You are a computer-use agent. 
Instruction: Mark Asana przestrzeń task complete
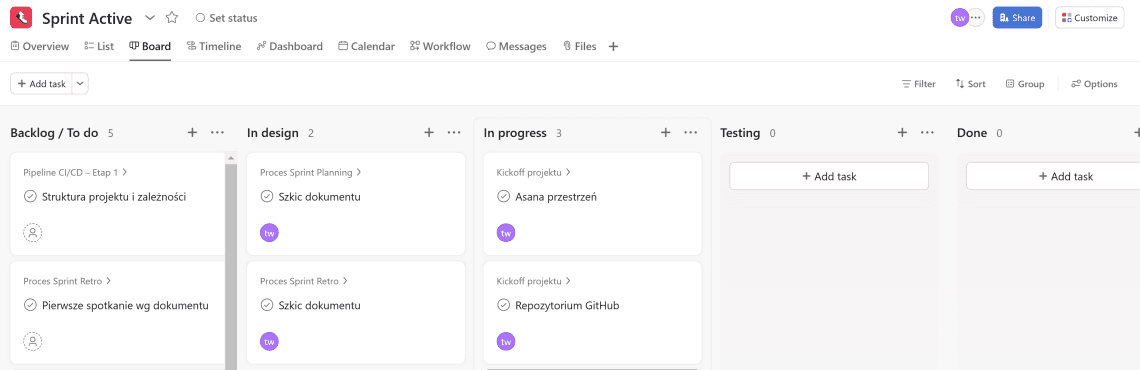click(x=503, y=196)
